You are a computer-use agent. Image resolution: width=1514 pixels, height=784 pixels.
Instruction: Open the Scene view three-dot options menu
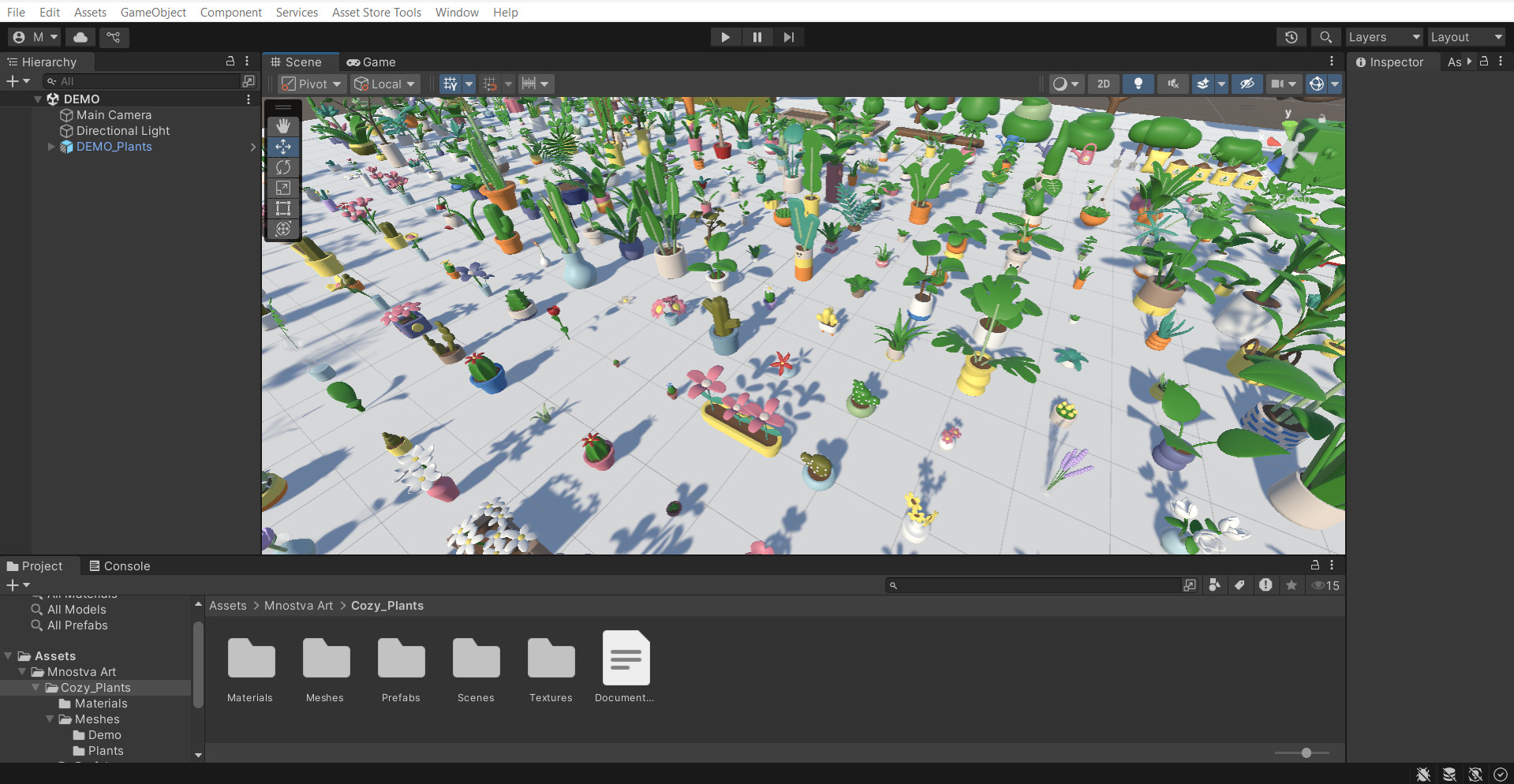[1332, 62]
